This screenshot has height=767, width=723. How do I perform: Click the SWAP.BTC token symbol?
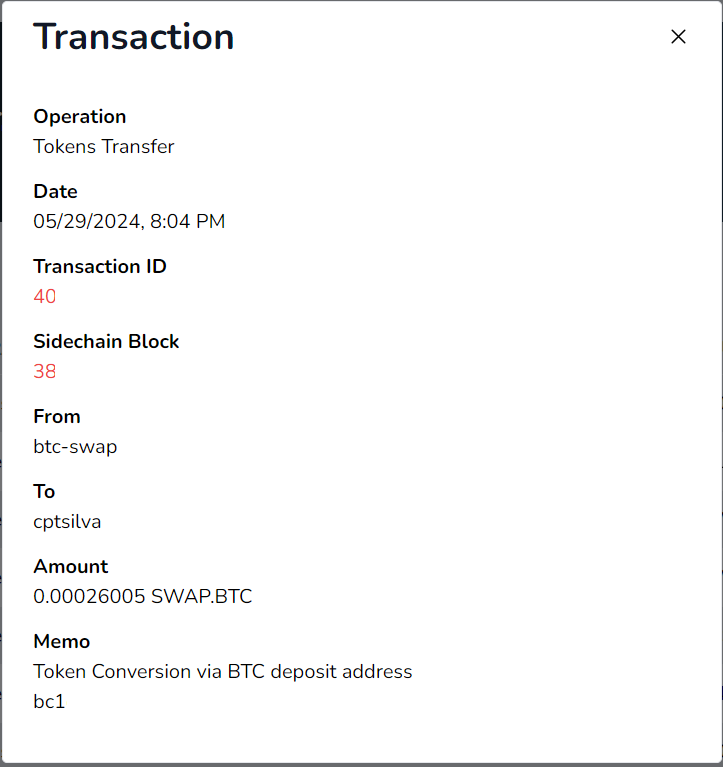click(201, 597)
